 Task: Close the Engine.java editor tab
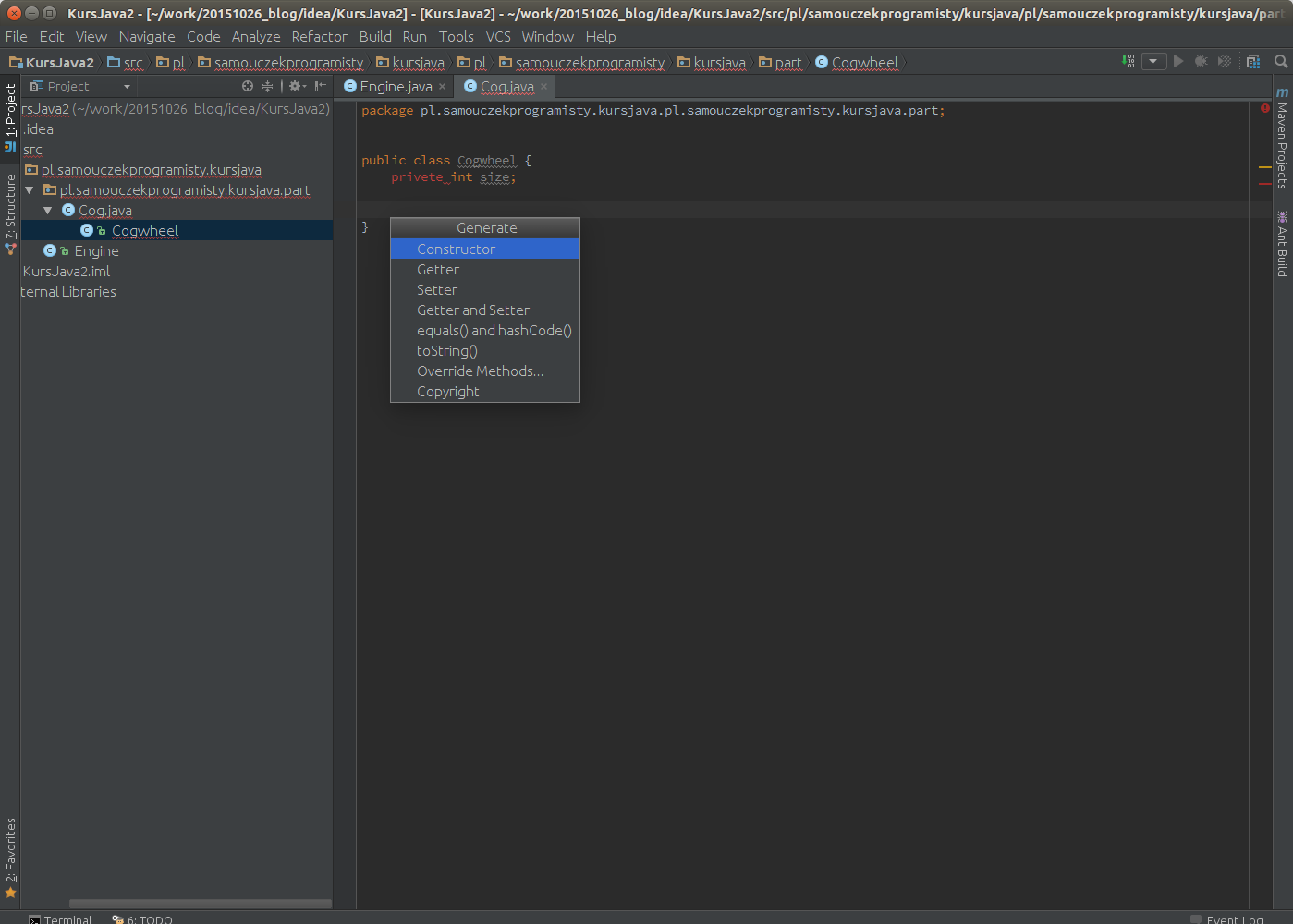[x=442, y=86]
